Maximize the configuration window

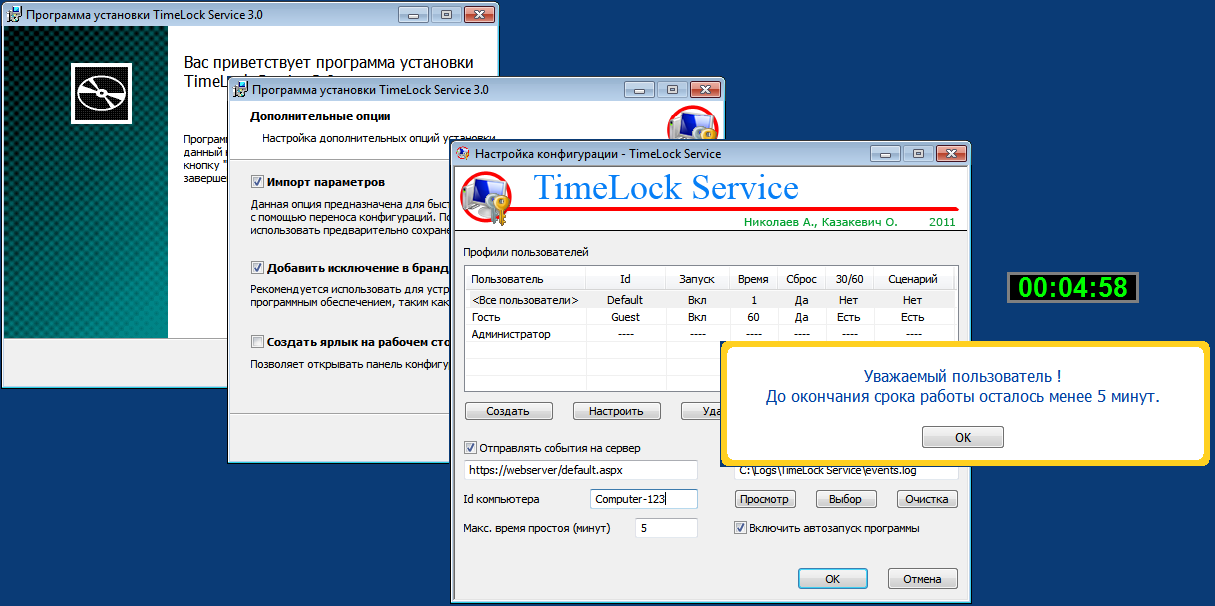[916, 154]
